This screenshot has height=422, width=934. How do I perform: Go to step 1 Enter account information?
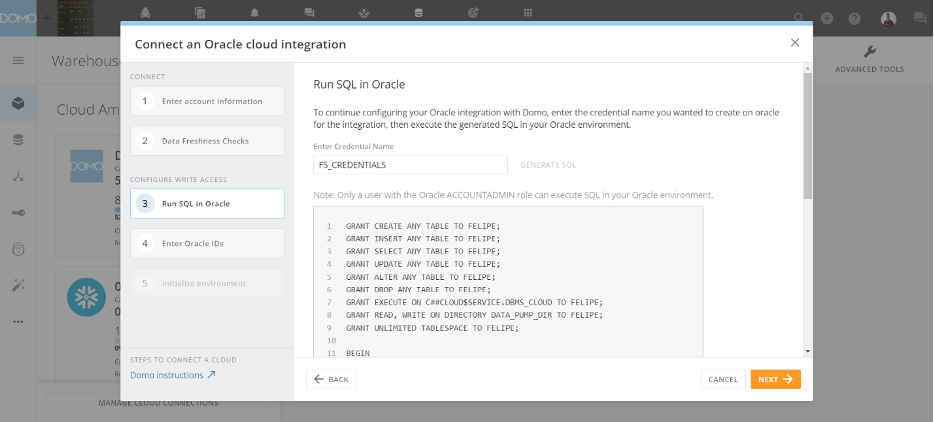[x=207, y=101]
